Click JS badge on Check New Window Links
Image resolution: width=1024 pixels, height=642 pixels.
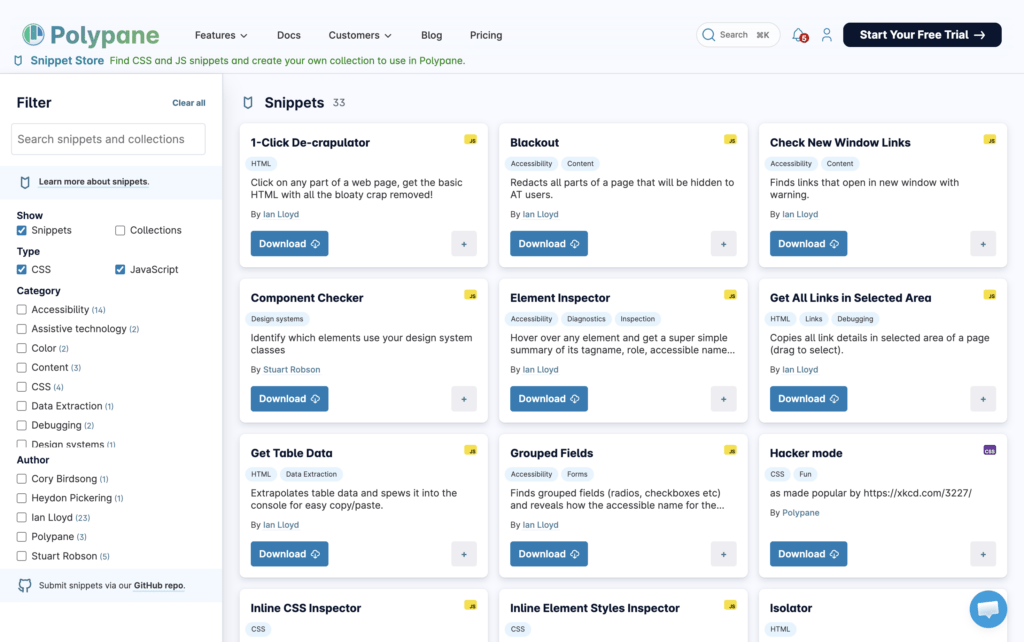click(x=989, y=140)
